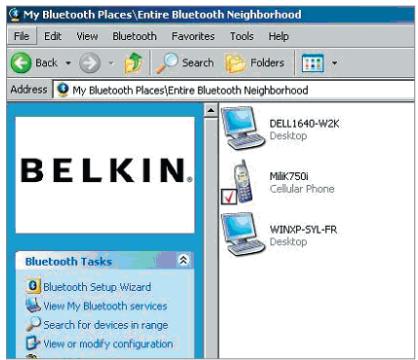
Task: Select the WINXP-SYL-FR desktop icon
Action: click(x=243, y=234)
